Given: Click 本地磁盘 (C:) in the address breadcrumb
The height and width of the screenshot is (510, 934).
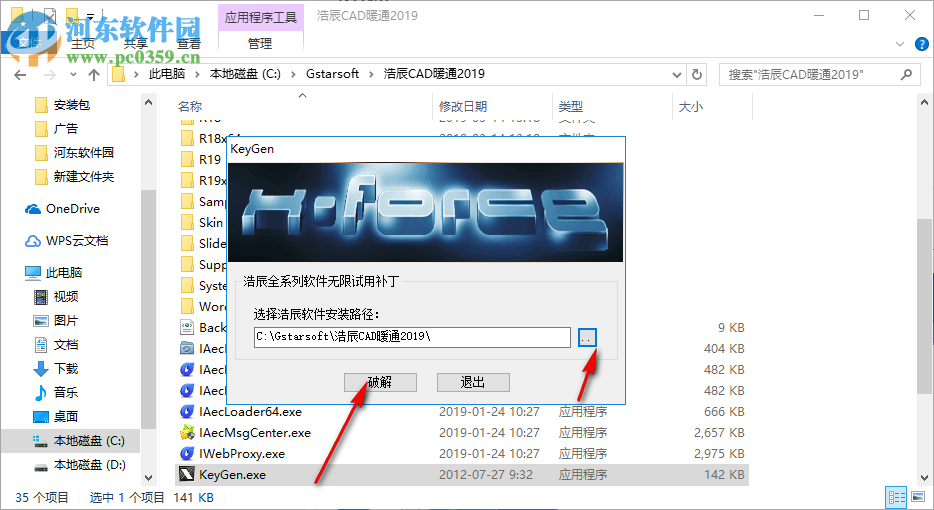Looking at the screenshot, I should 245,74.
